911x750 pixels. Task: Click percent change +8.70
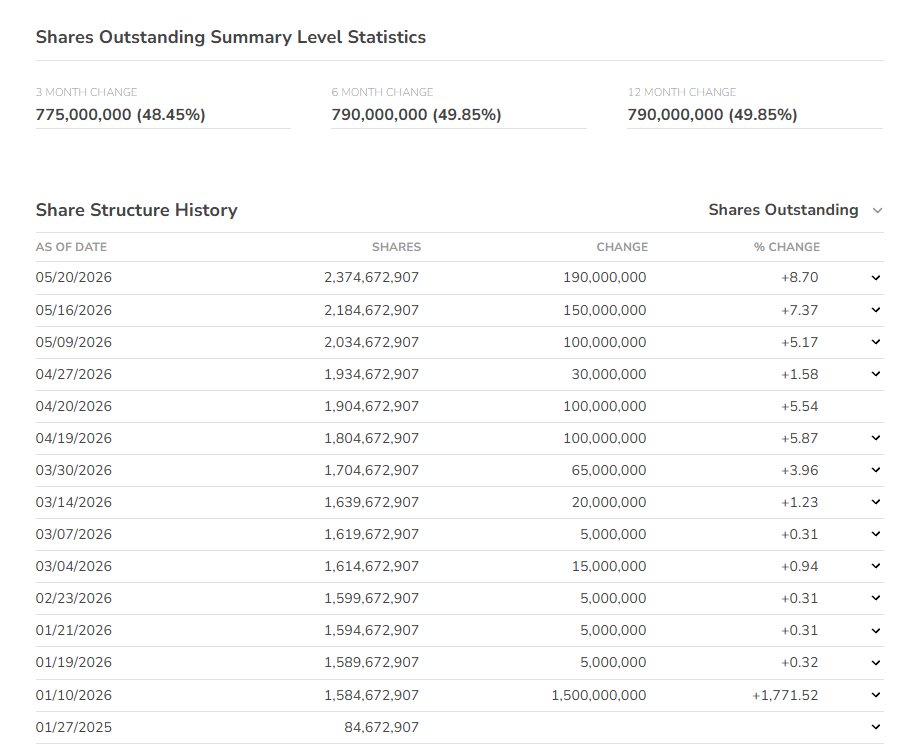pos(799,277)
